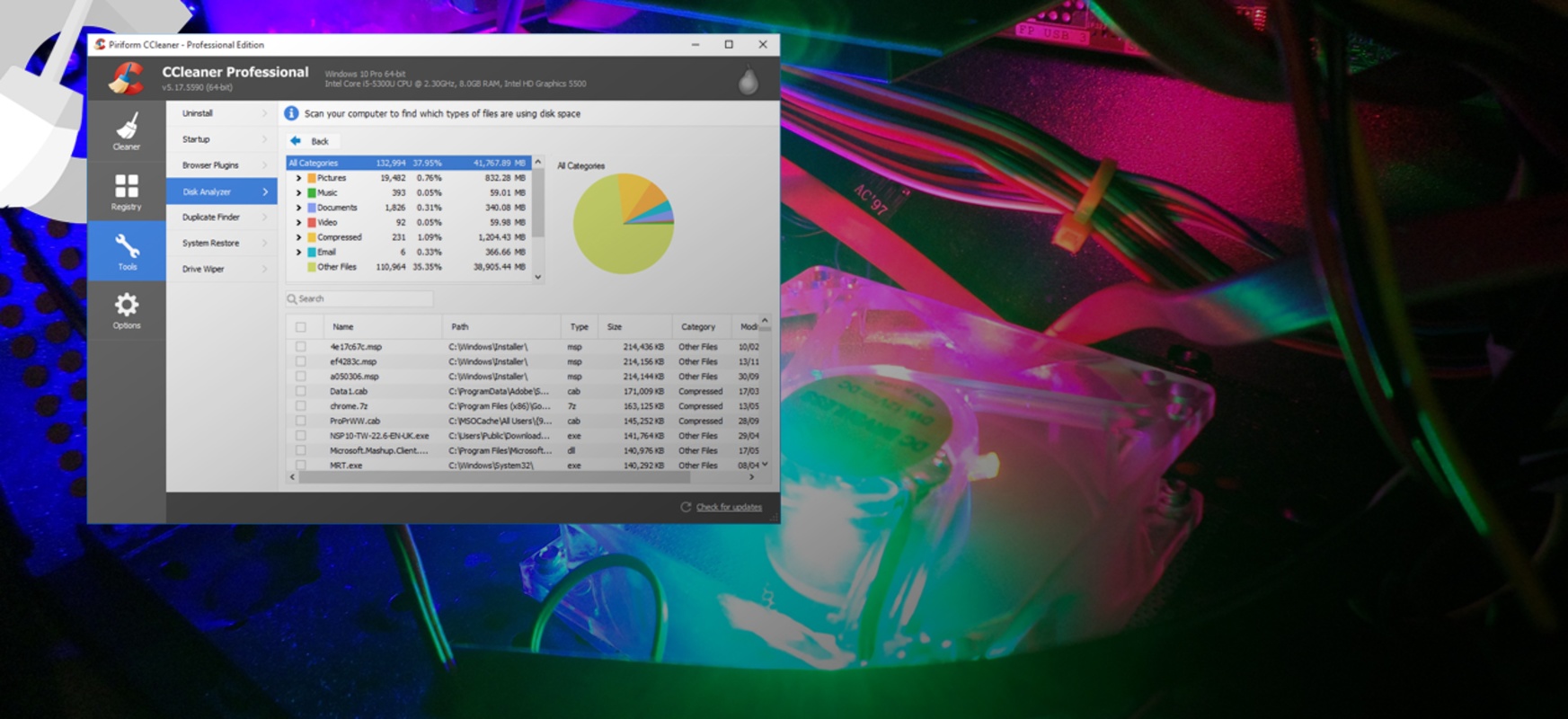Screen dimensions: 1568x719
Task: Open the Drive Wiper tool
Action: (221, 269)
